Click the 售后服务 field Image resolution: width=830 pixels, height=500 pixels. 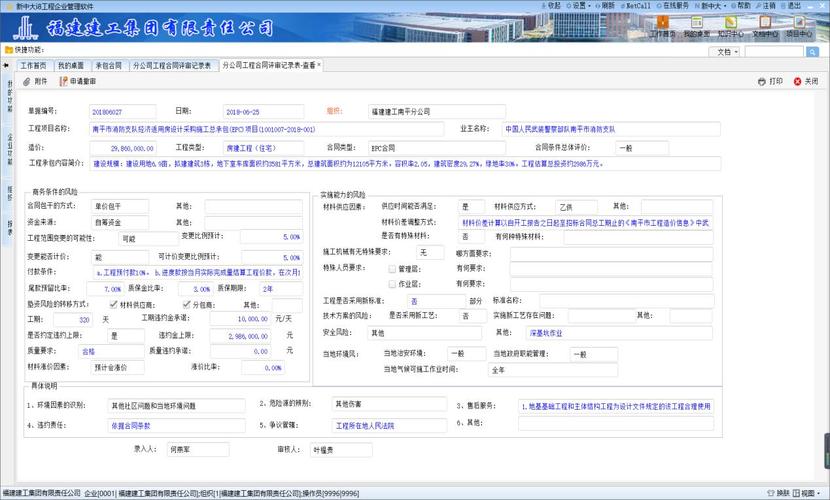(x=616, y=406)
